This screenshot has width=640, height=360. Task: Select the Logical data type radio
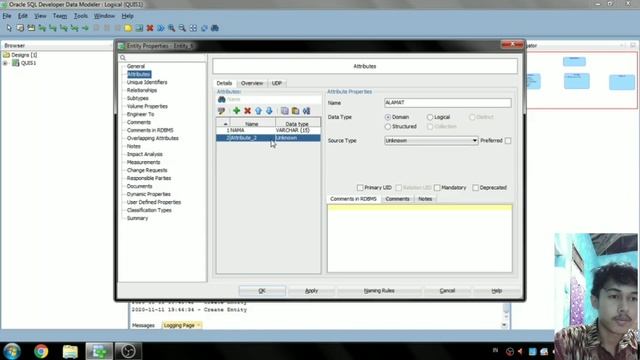coord(430,117)
